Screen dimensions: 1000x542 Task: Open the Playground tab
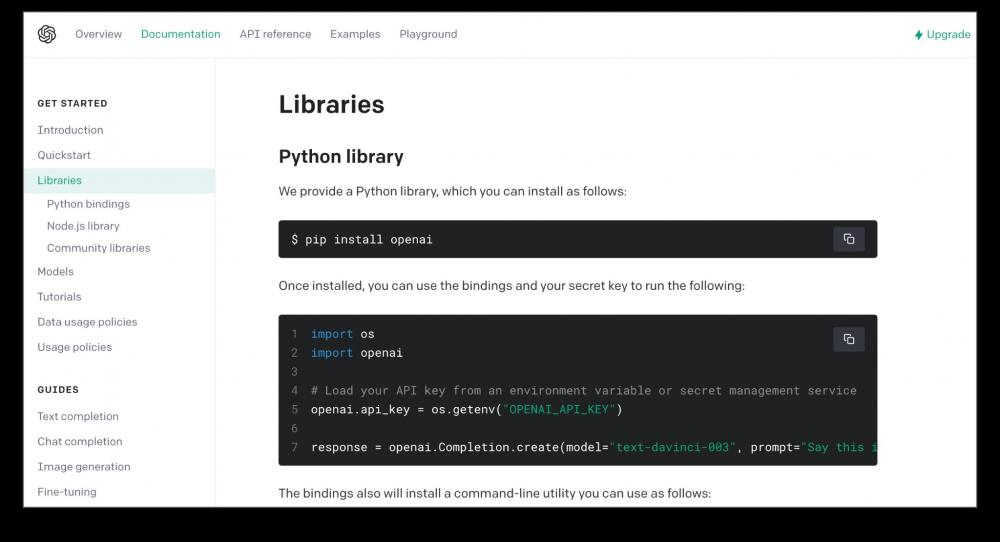428,34
